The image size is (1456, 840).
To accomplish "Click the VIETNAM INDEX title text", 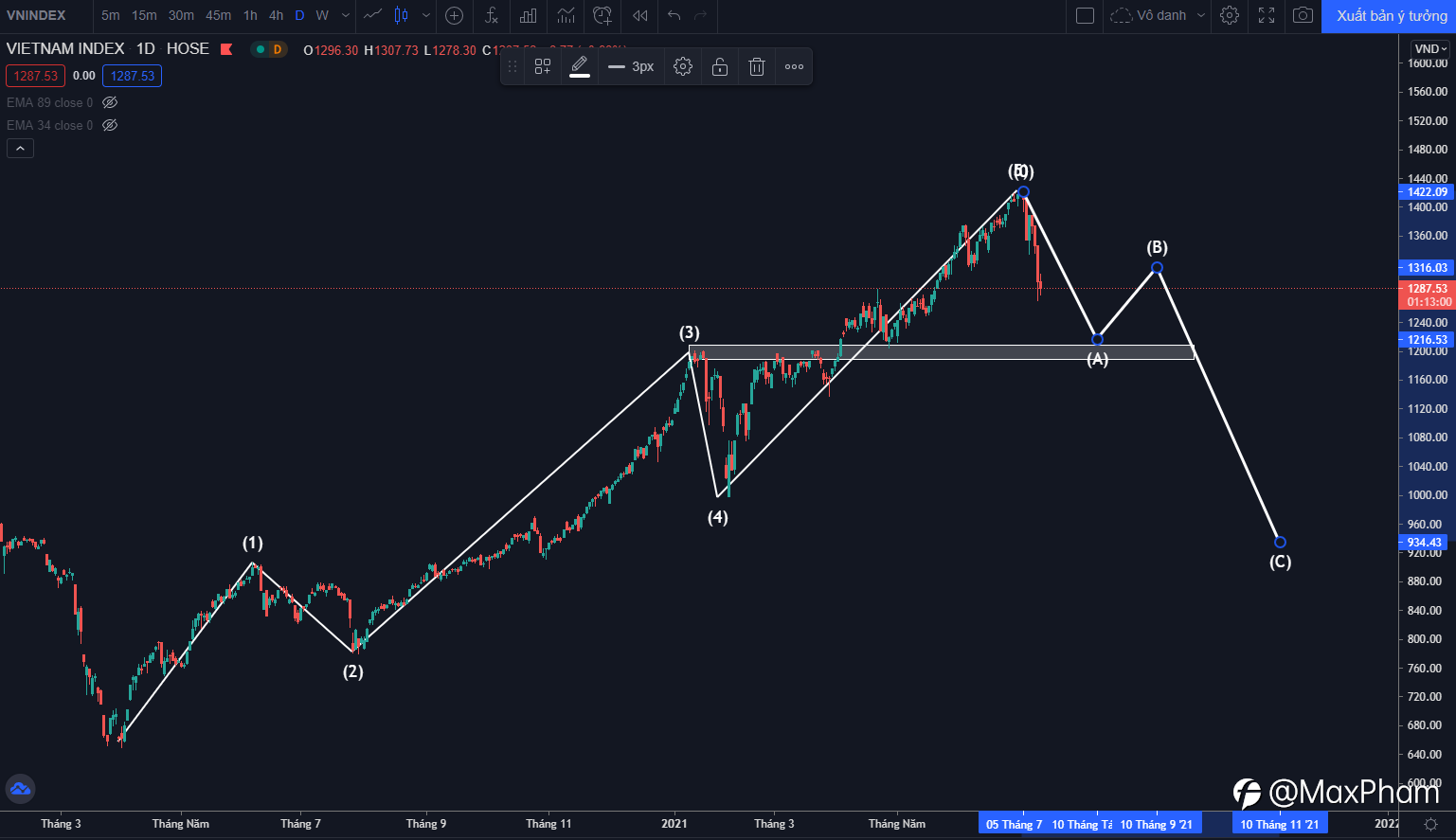I will click(x=65, y=49).
